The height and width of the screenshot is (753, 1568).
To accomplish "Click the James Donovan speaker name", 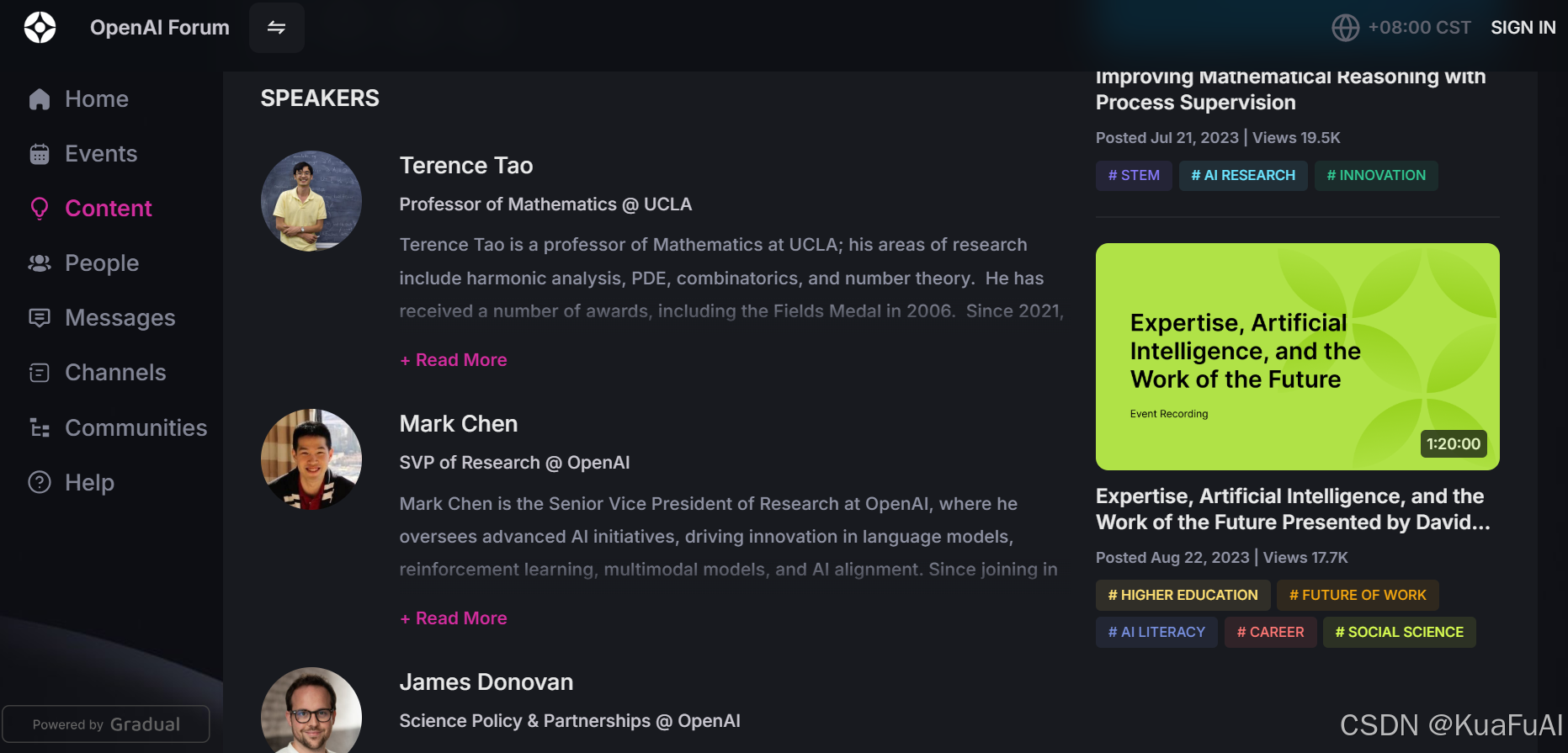I will pyautogui.click(x=486, y=682).
